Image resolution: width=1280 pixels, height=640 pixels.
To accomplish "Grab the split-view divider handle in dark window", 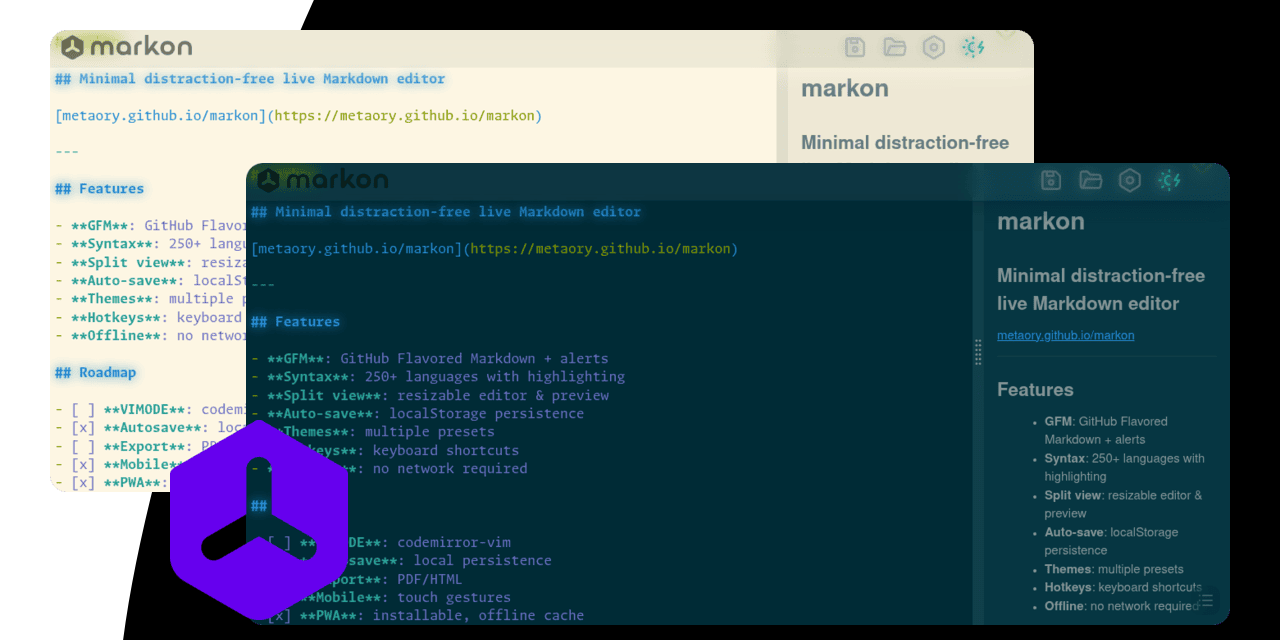I will (978, 352).
